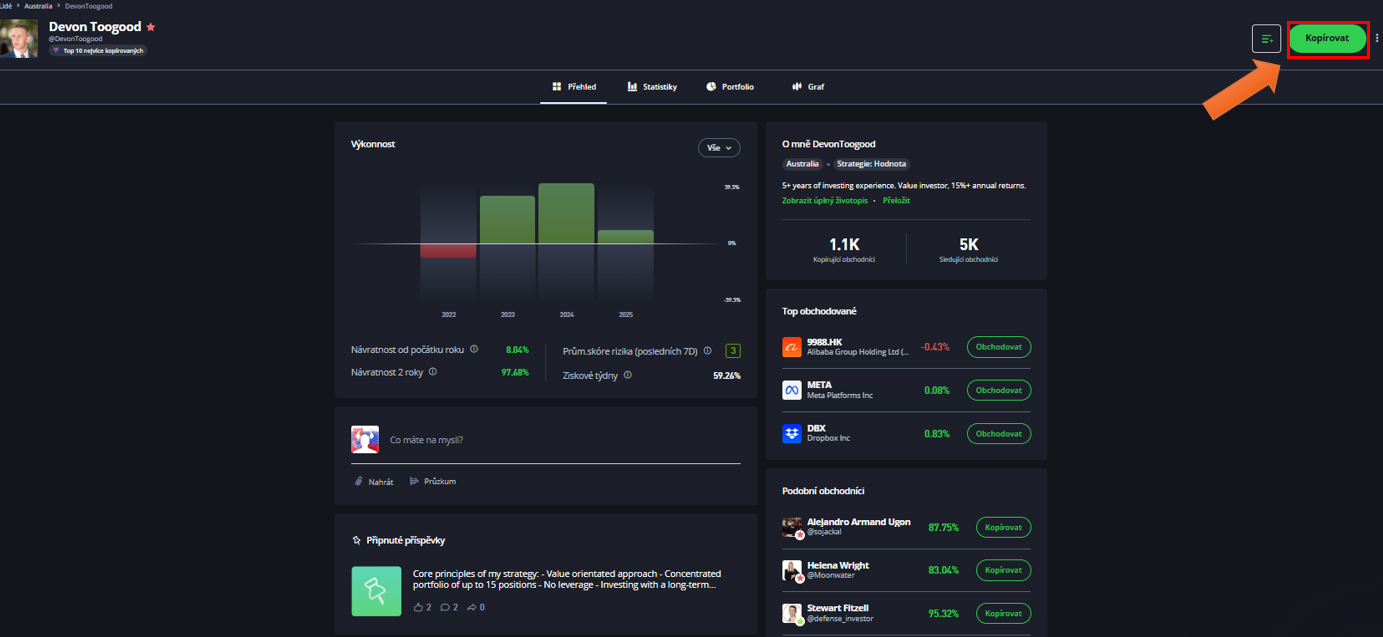
Task: Click Kopírovat next to Helena Wright
Action: [x=1003, y=570]
